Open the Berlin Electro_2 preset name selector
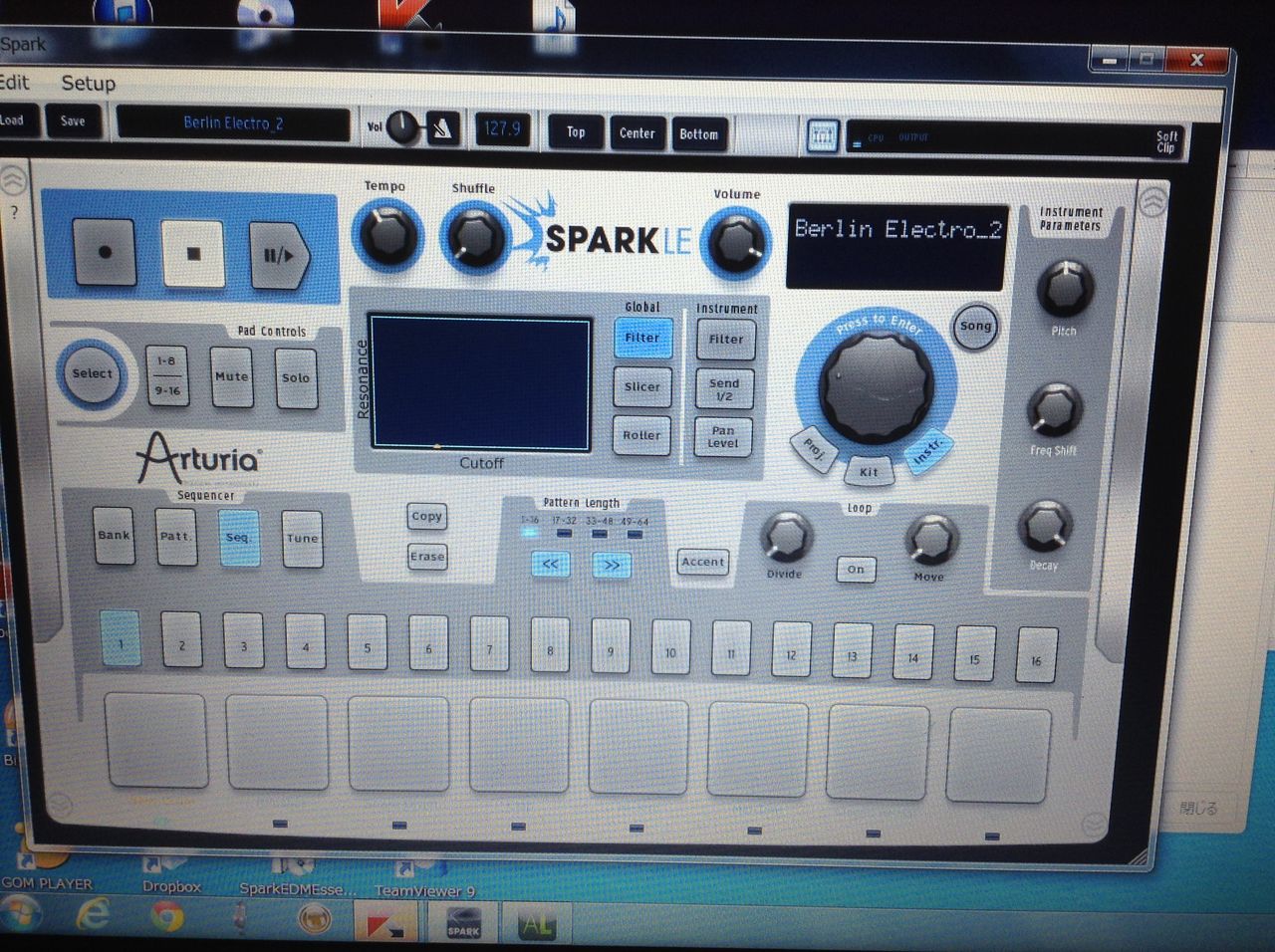This screenshot has width=1275, height=952. coord(233,120)
